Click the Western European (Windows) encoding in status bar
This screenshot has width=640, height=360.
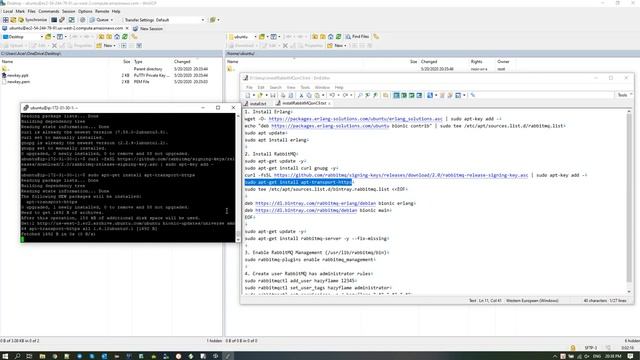tap(532, 301)
